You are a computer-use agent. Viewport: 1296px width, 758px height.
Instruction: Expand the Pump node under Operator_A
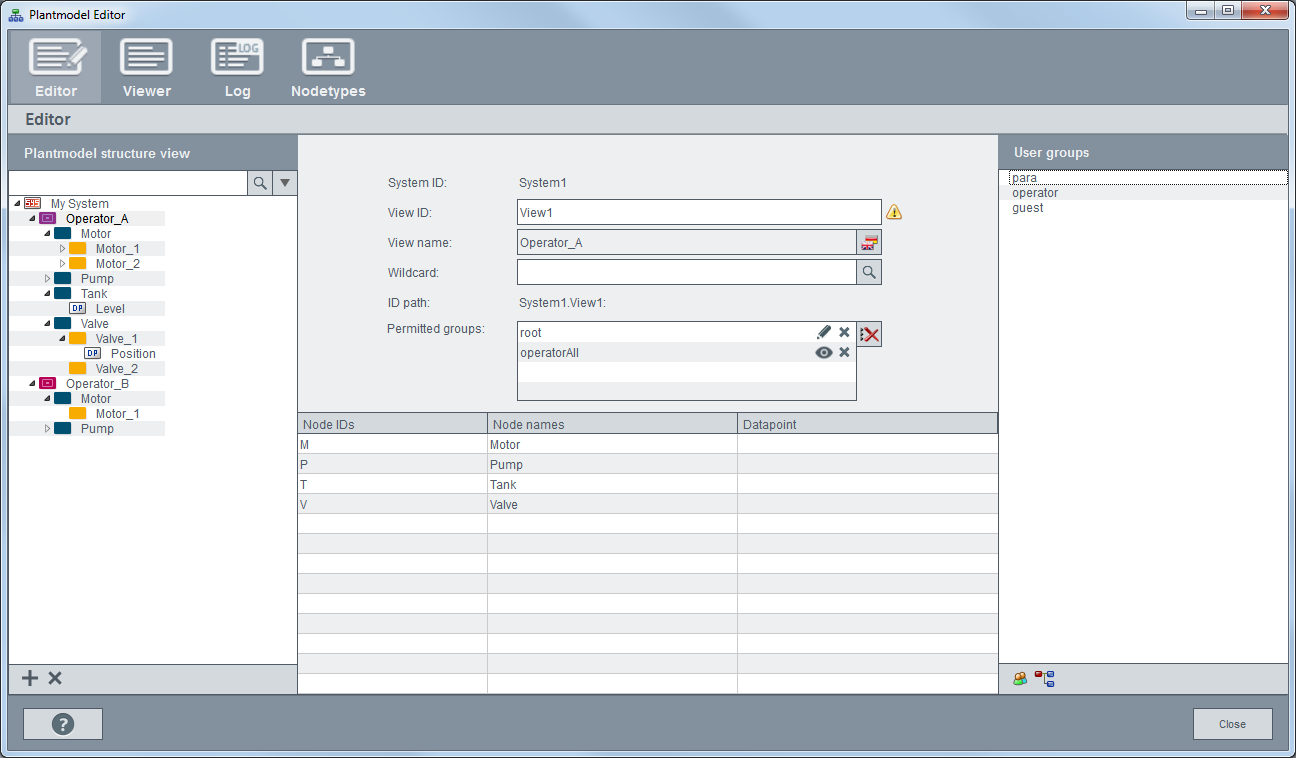pos(47,278)
